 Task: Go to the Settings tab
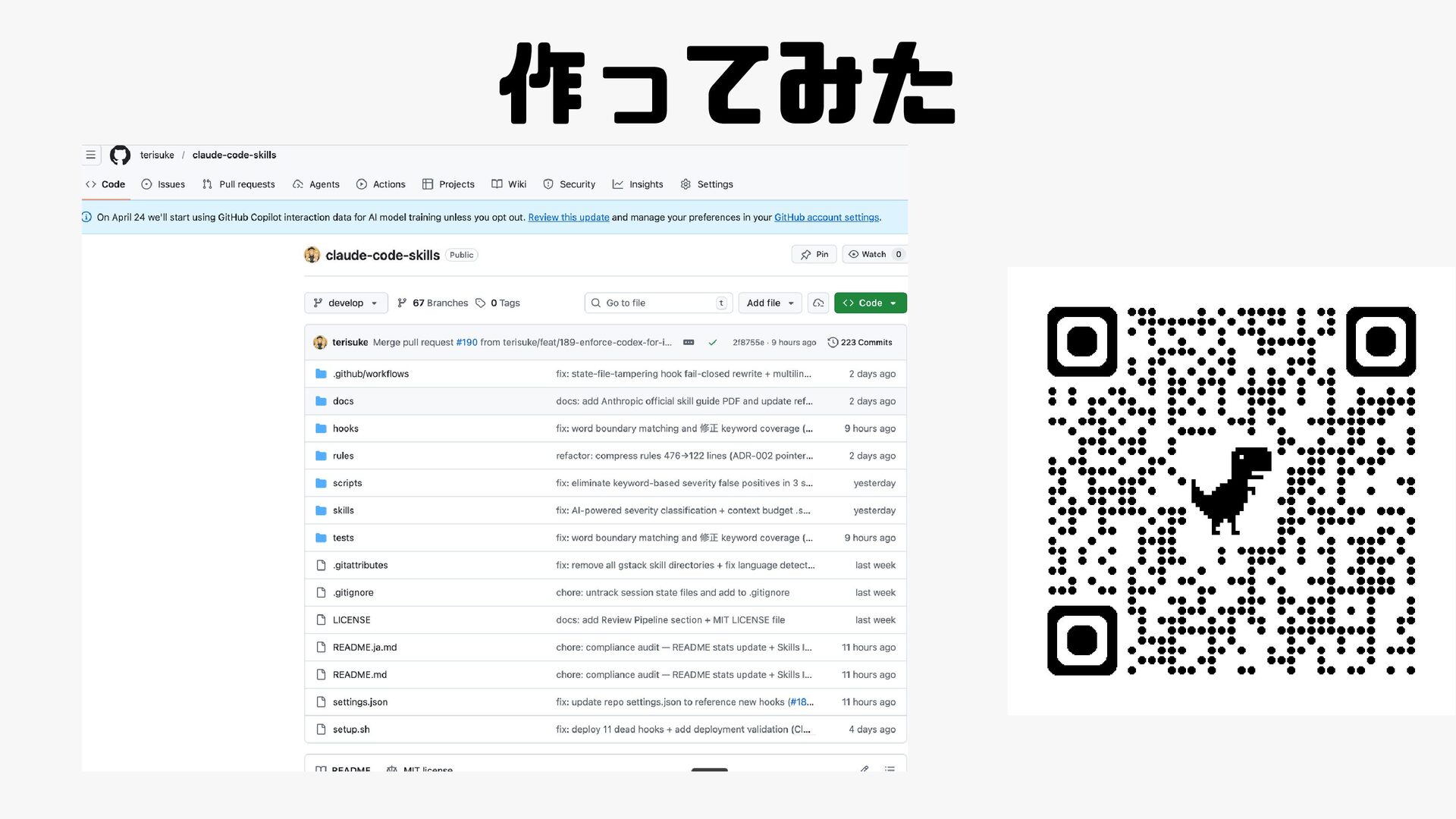pyautogui.click(x=707, y=184)
